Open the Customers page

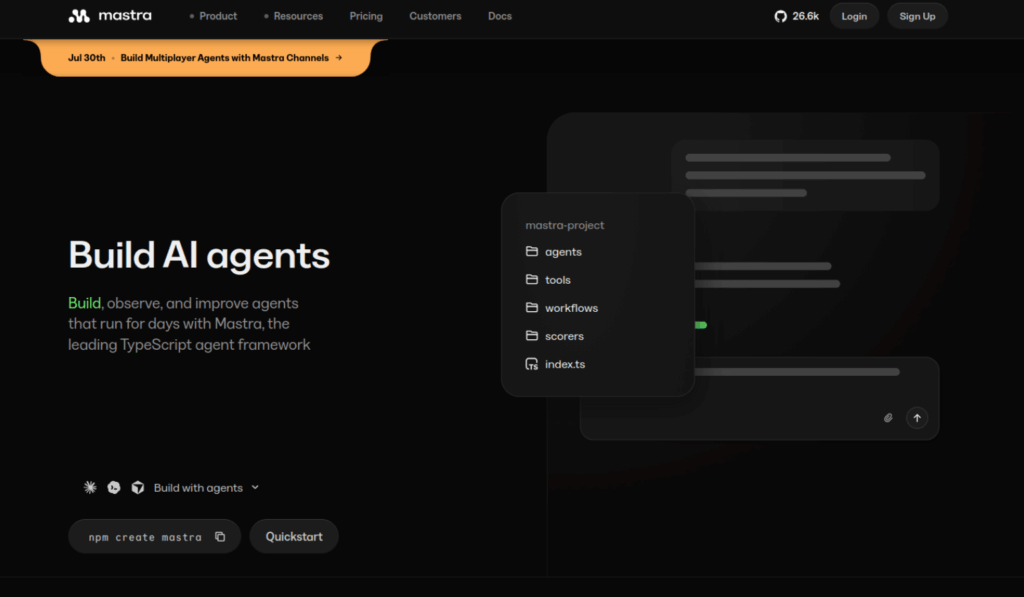pos(435,16)
